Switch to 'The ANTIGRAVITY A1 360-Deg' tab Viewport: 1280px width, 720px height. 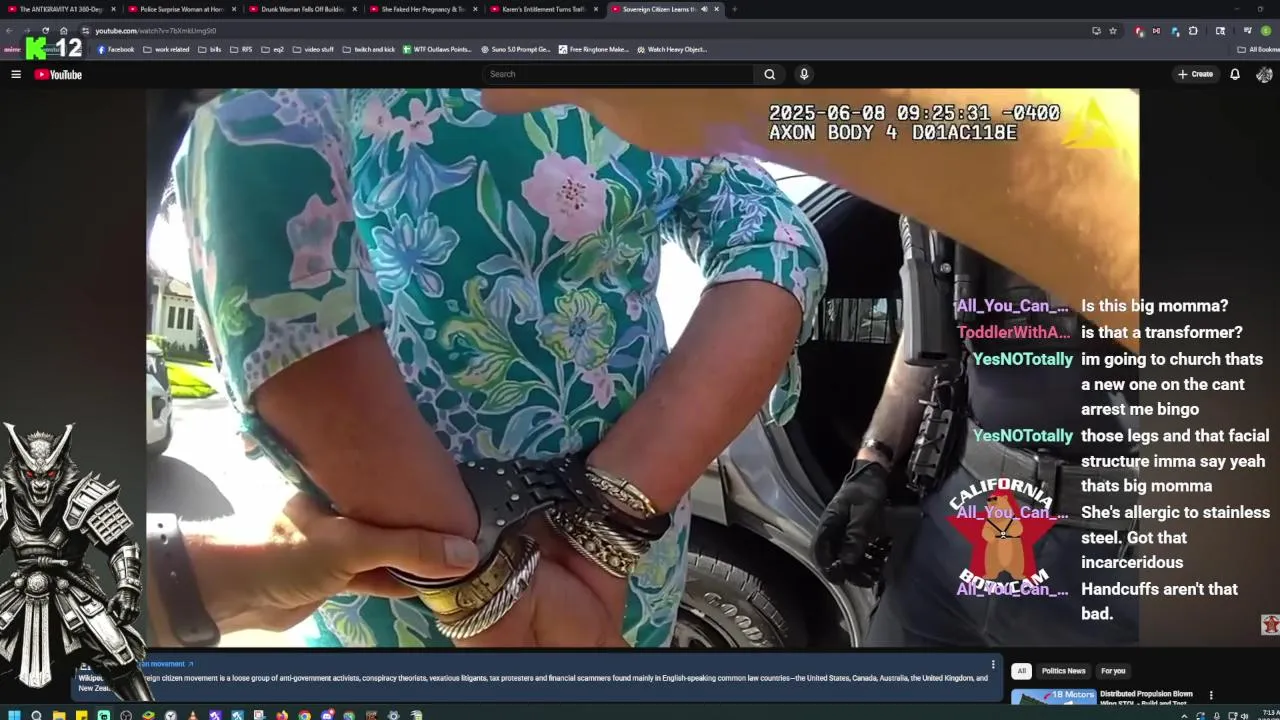60,9
